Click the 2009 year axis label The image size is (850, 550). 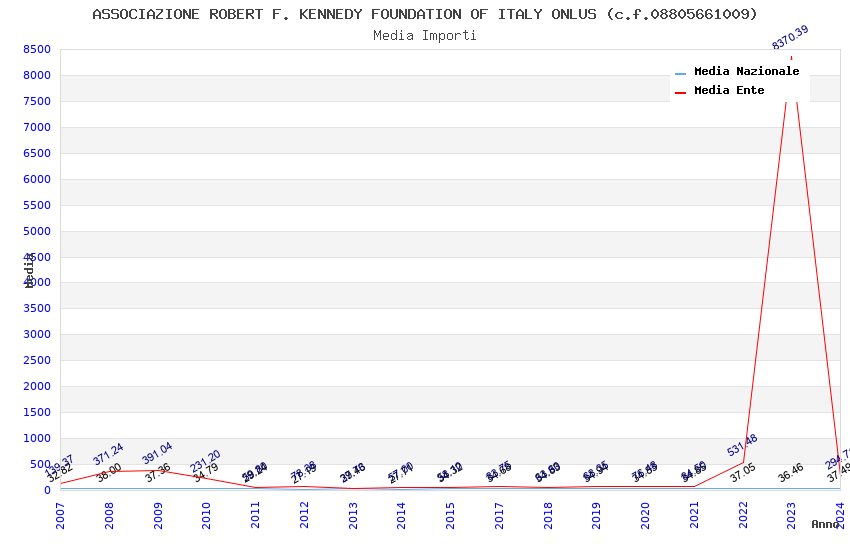[158, 515]
